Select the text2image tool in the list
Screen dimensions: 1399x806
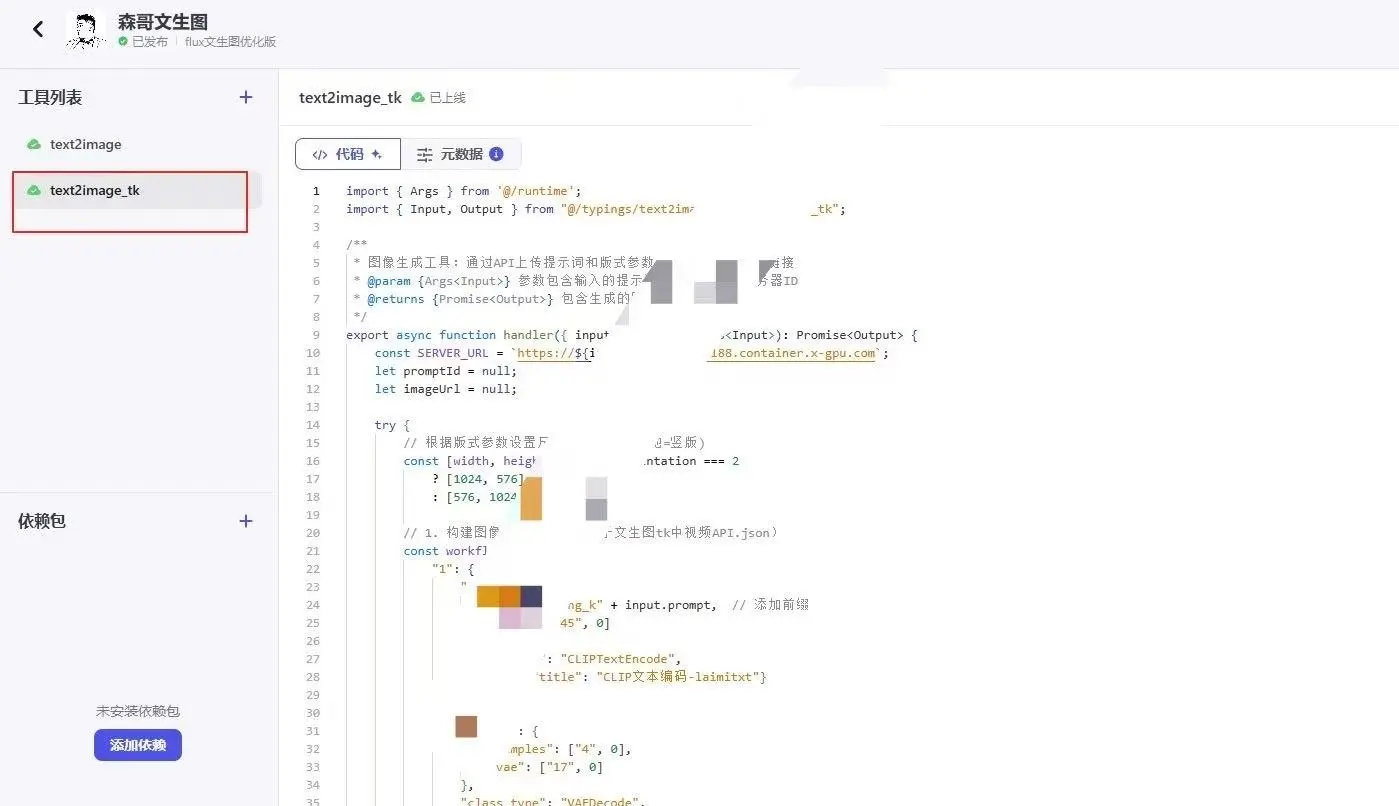[136, 144]
